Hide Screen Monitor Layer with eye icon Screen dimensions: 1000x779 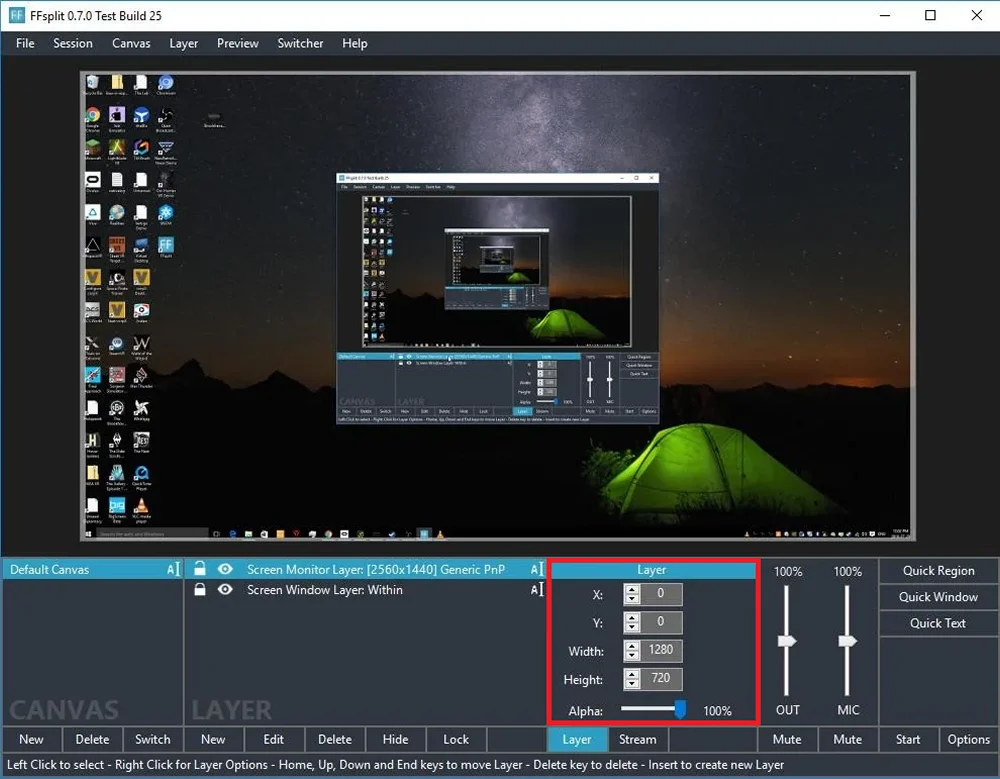225,569
